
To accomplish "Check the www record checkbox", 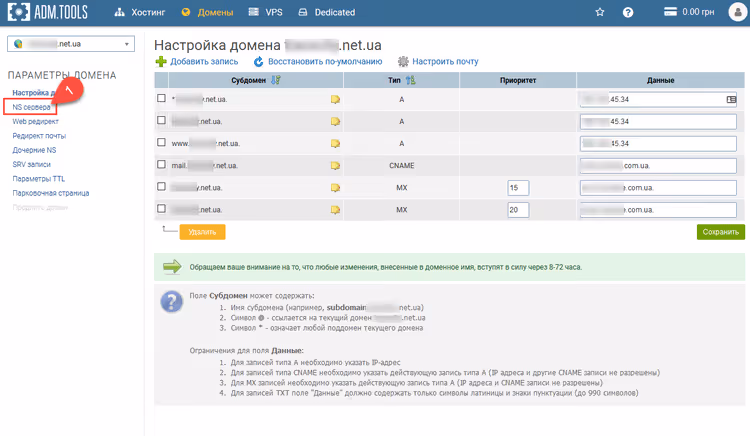I will (x=162, y=142).
